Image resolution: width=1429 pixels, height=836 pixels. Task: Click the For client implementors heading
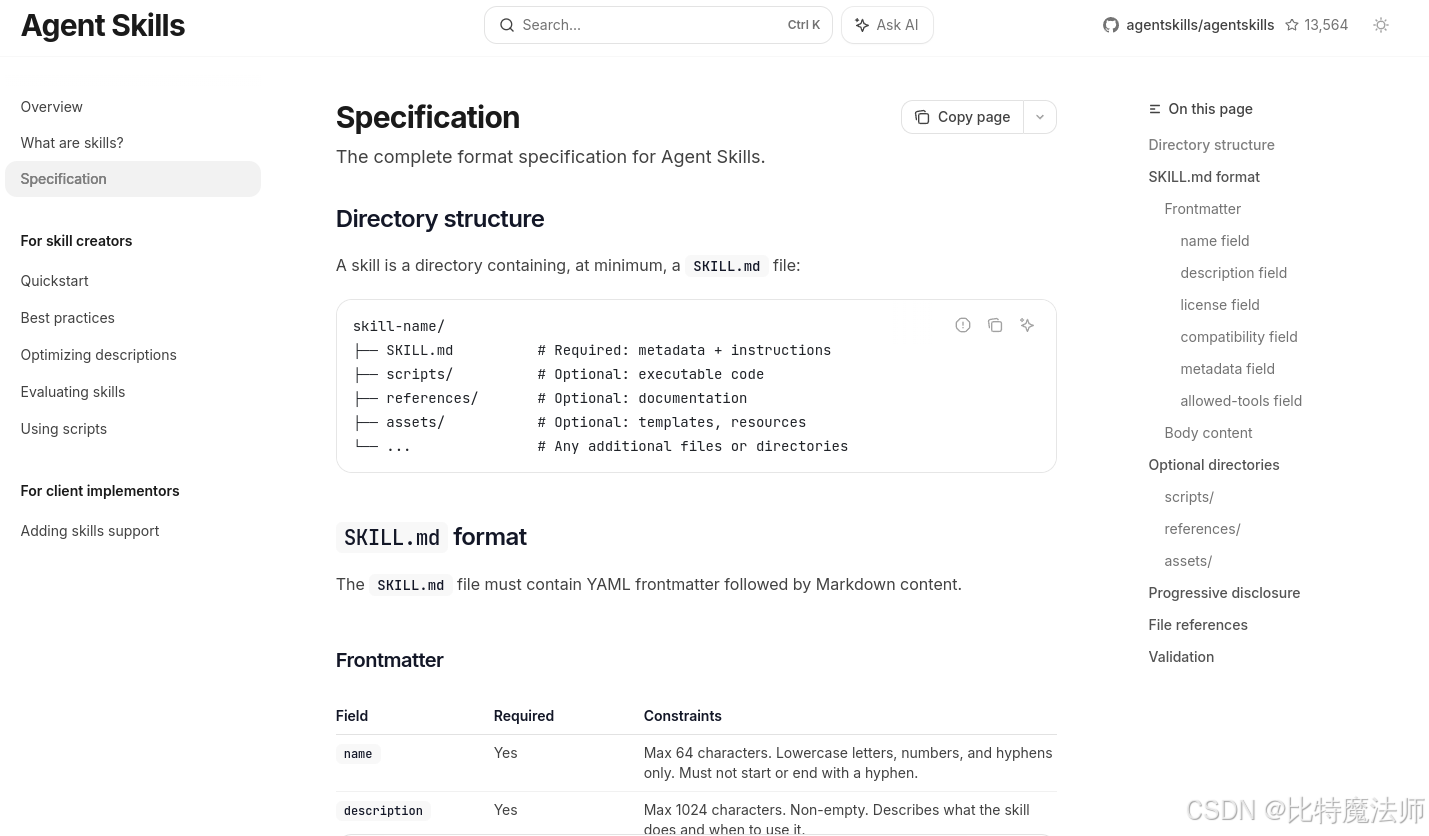click(100, 491)
